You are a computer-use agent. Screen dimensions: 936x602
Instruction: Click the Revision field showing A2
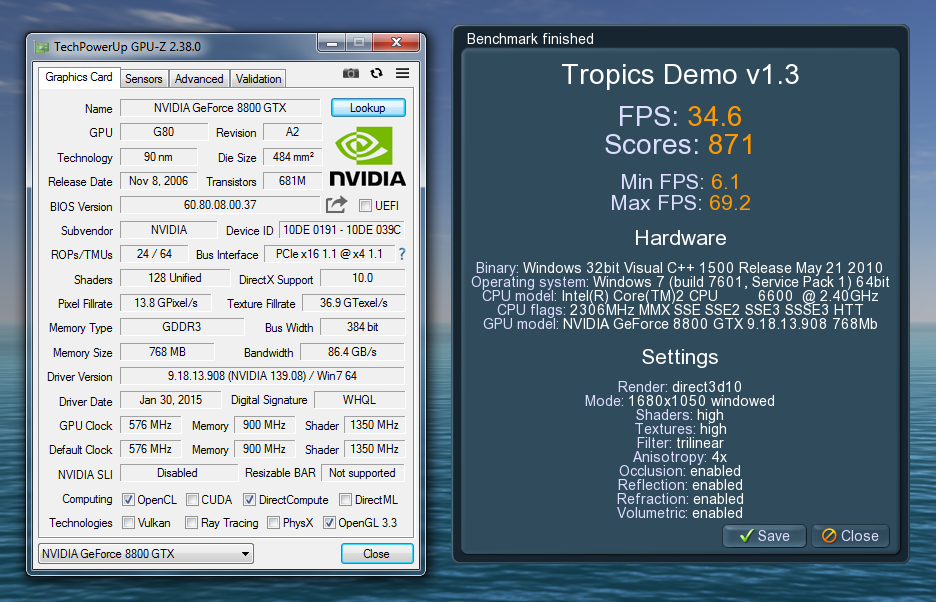(292, 132)
